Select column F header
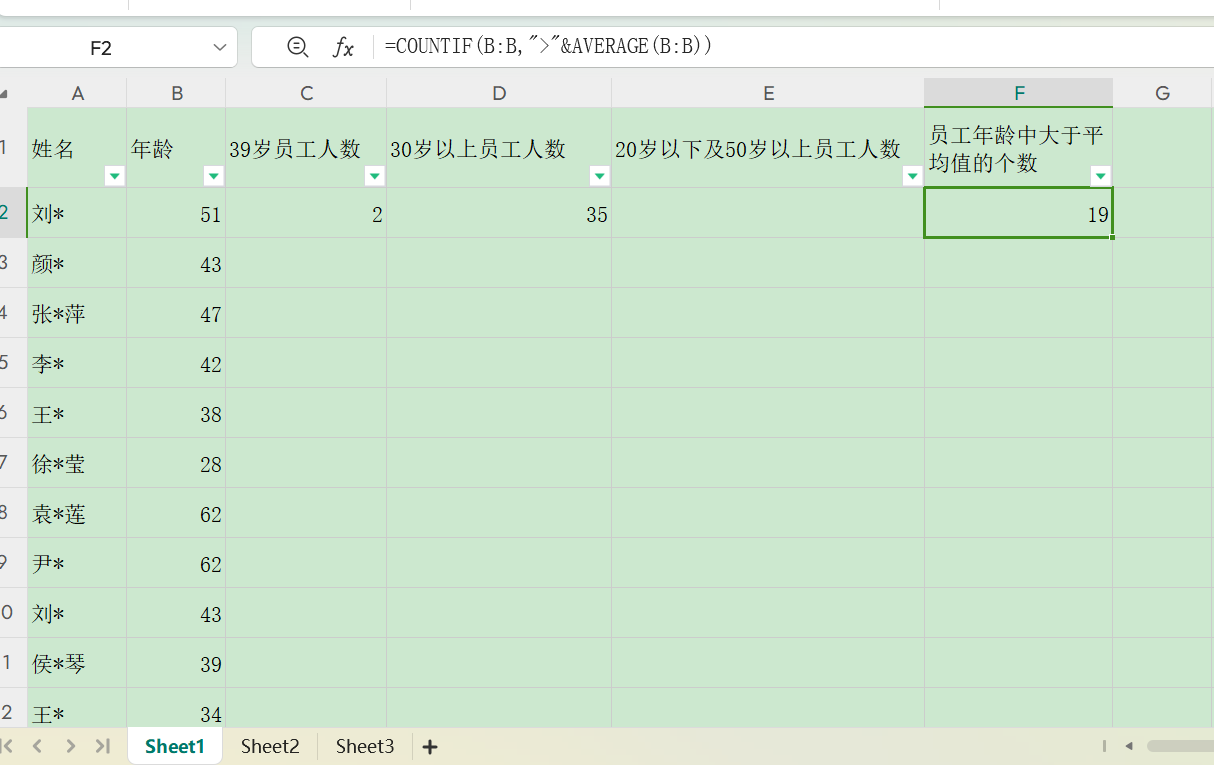Image resolution: width=1214 pixels, height=765 pixels. click(x=1019, y=93)
